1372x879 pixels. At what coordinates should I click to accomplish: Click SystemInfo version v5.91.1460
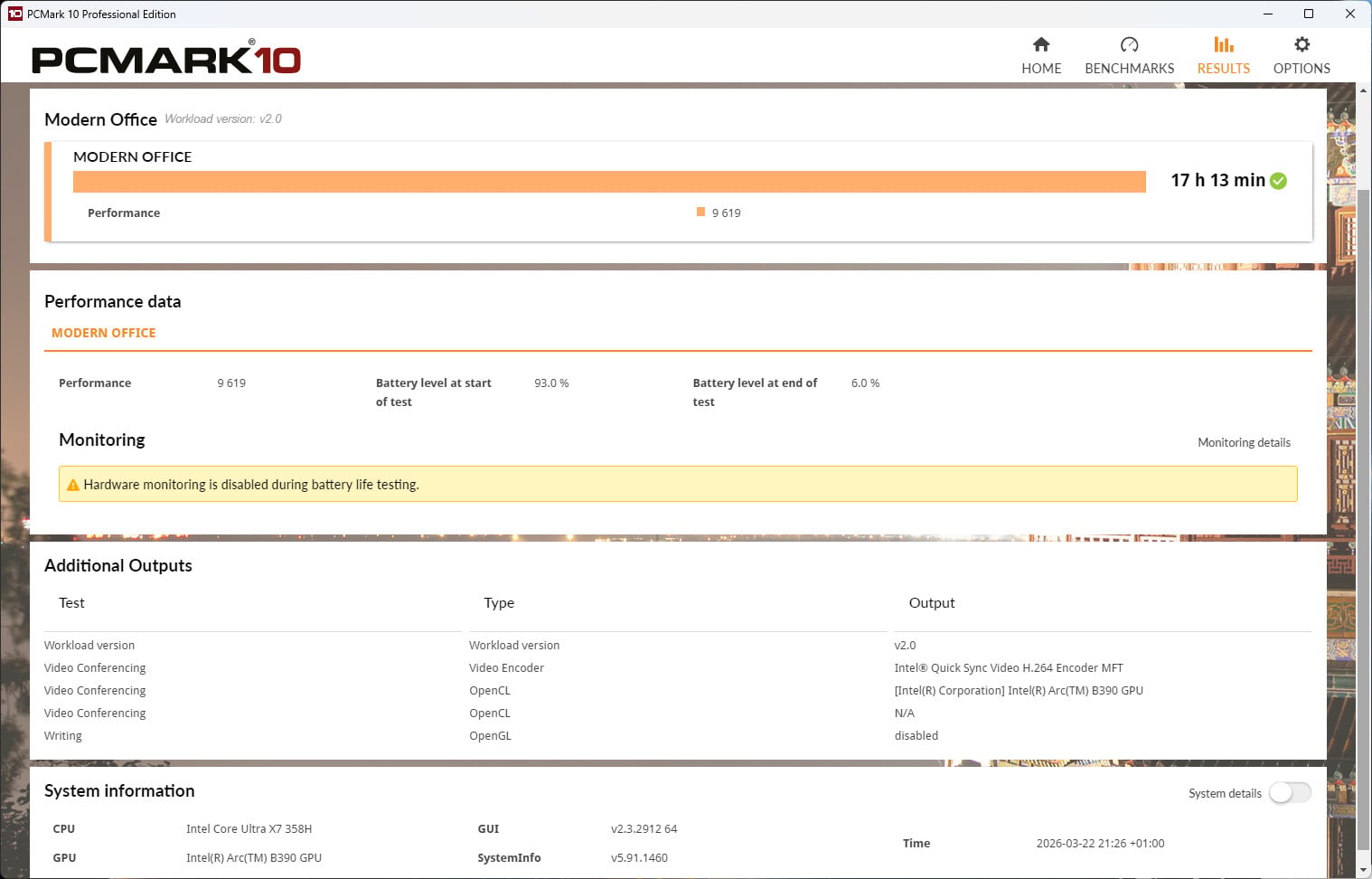tap(639, 858)
